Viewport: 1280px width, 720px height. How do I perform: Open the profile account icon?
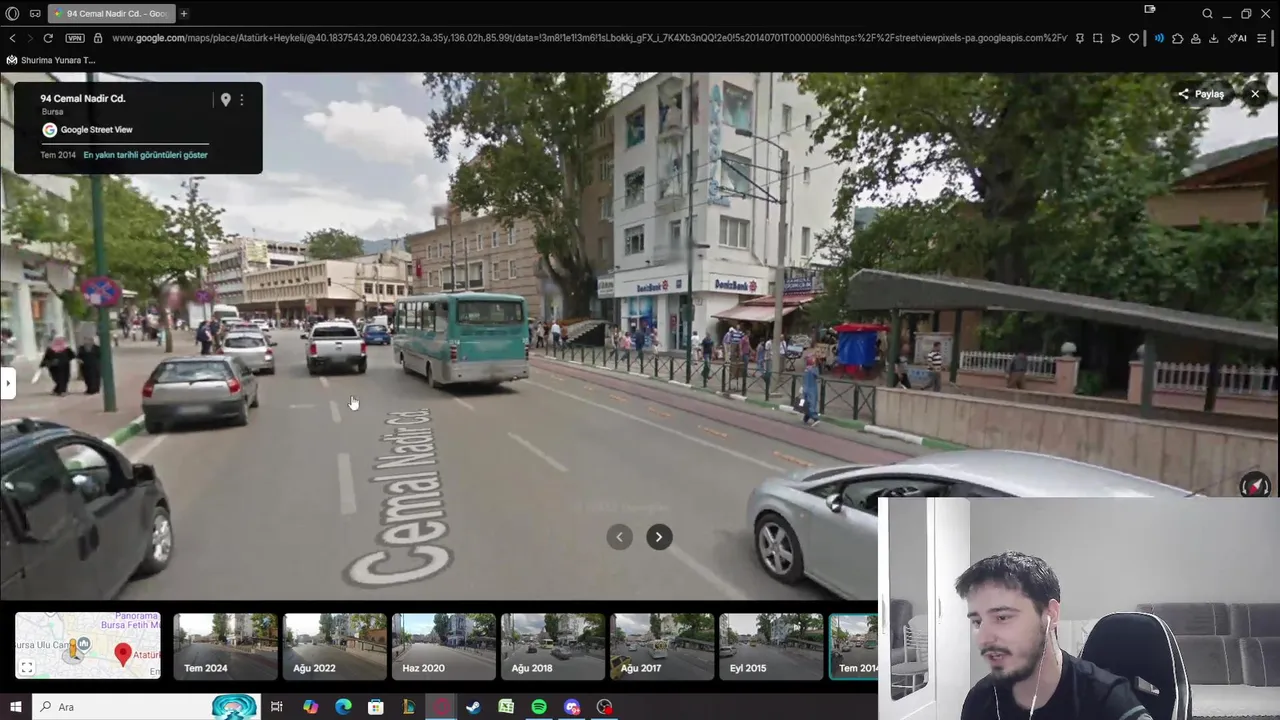1195,38
